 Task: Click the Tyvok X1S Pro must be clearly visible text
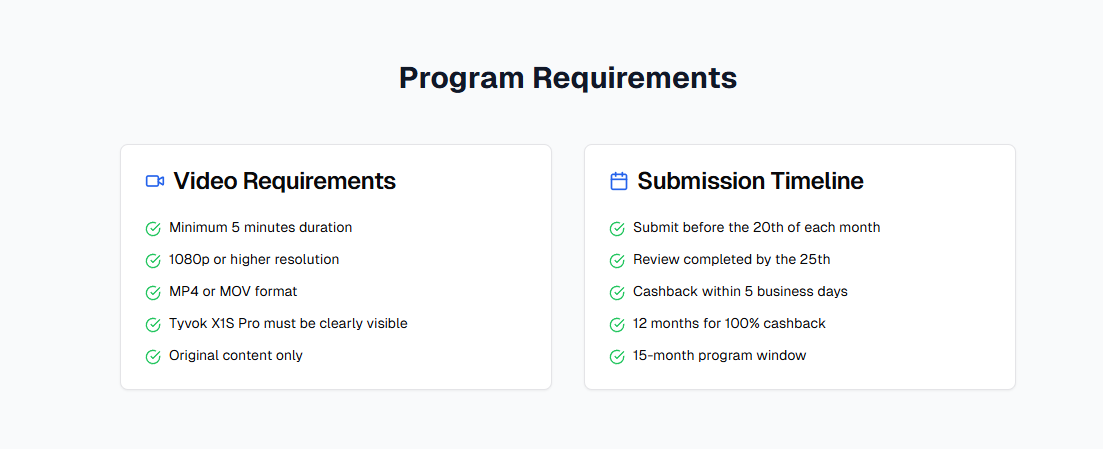(x=288, y=324)
